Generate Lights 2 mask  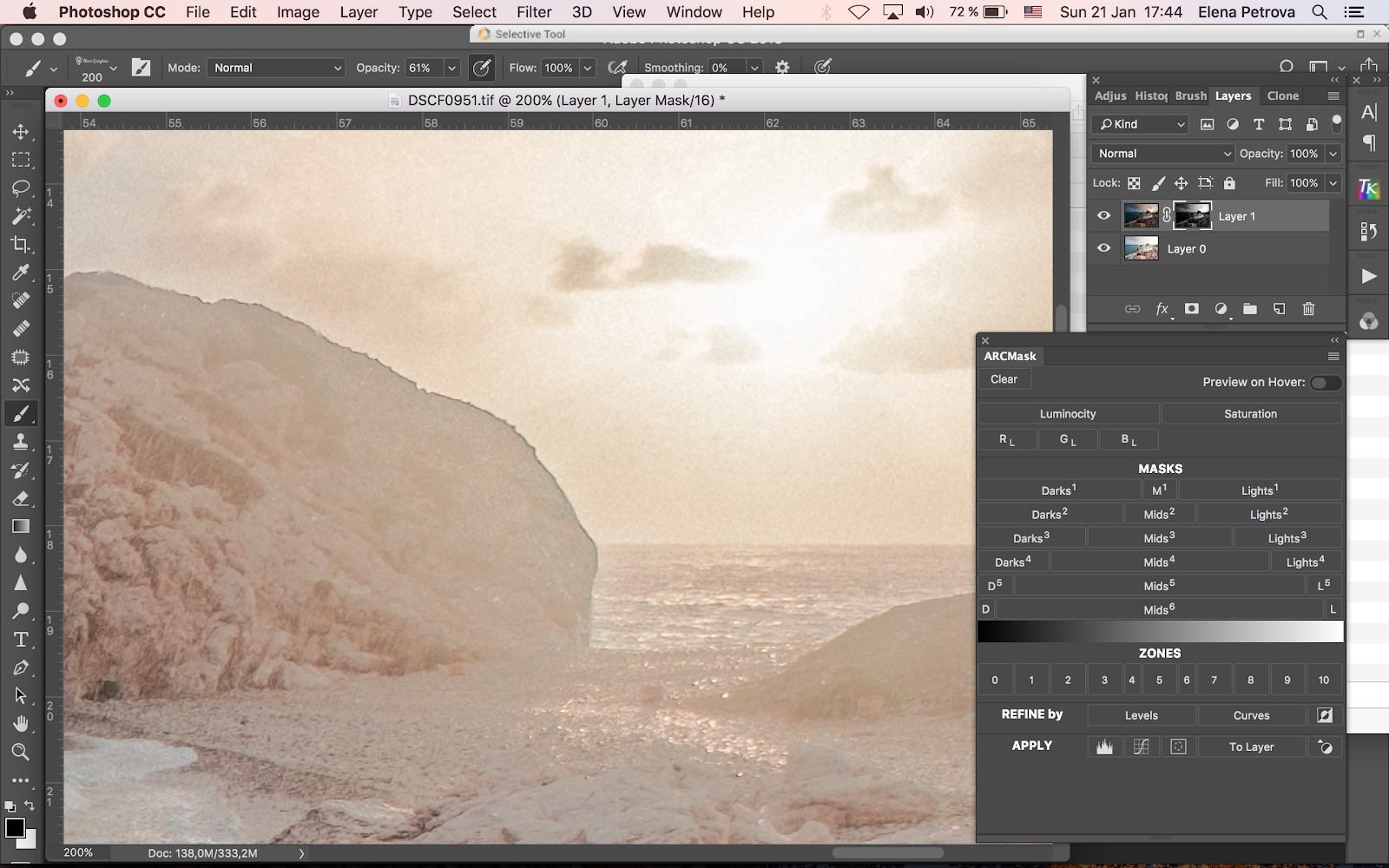pyautogui.click(x=1269, y=514)
